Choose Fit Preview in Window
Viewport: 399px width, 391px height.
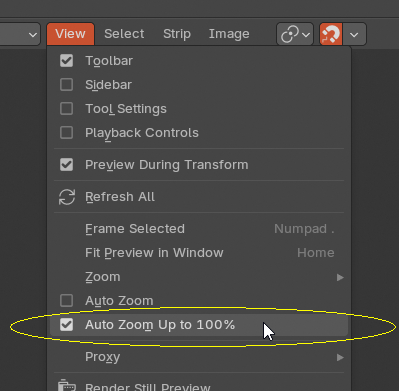(199, 253)
